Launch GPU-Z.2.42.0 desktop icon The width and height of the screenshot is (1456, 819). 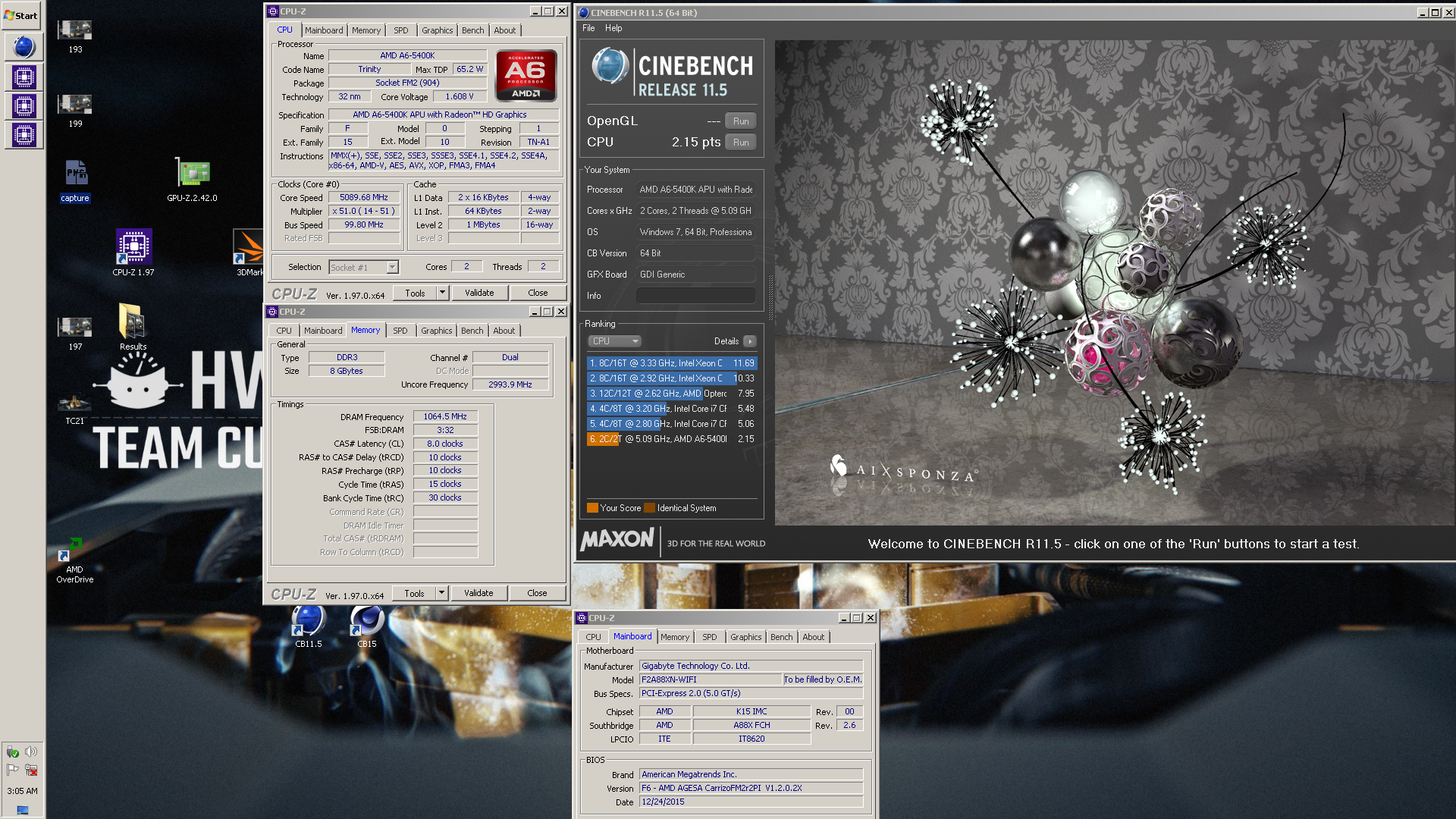point(193,180)
